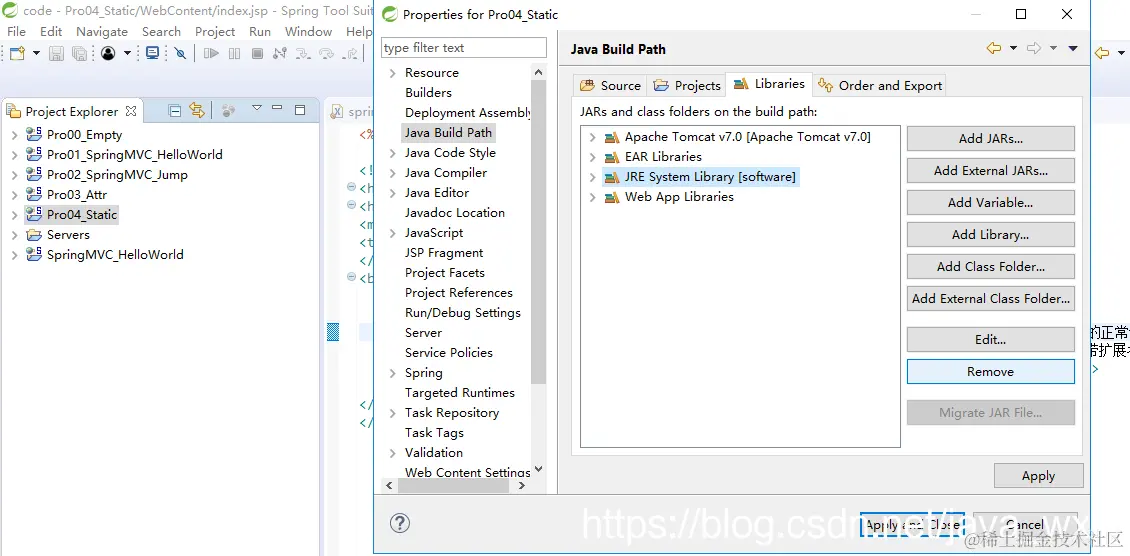Click Add JARs... button
This screenshot has height=556, width=1130.
coord(990,139)
